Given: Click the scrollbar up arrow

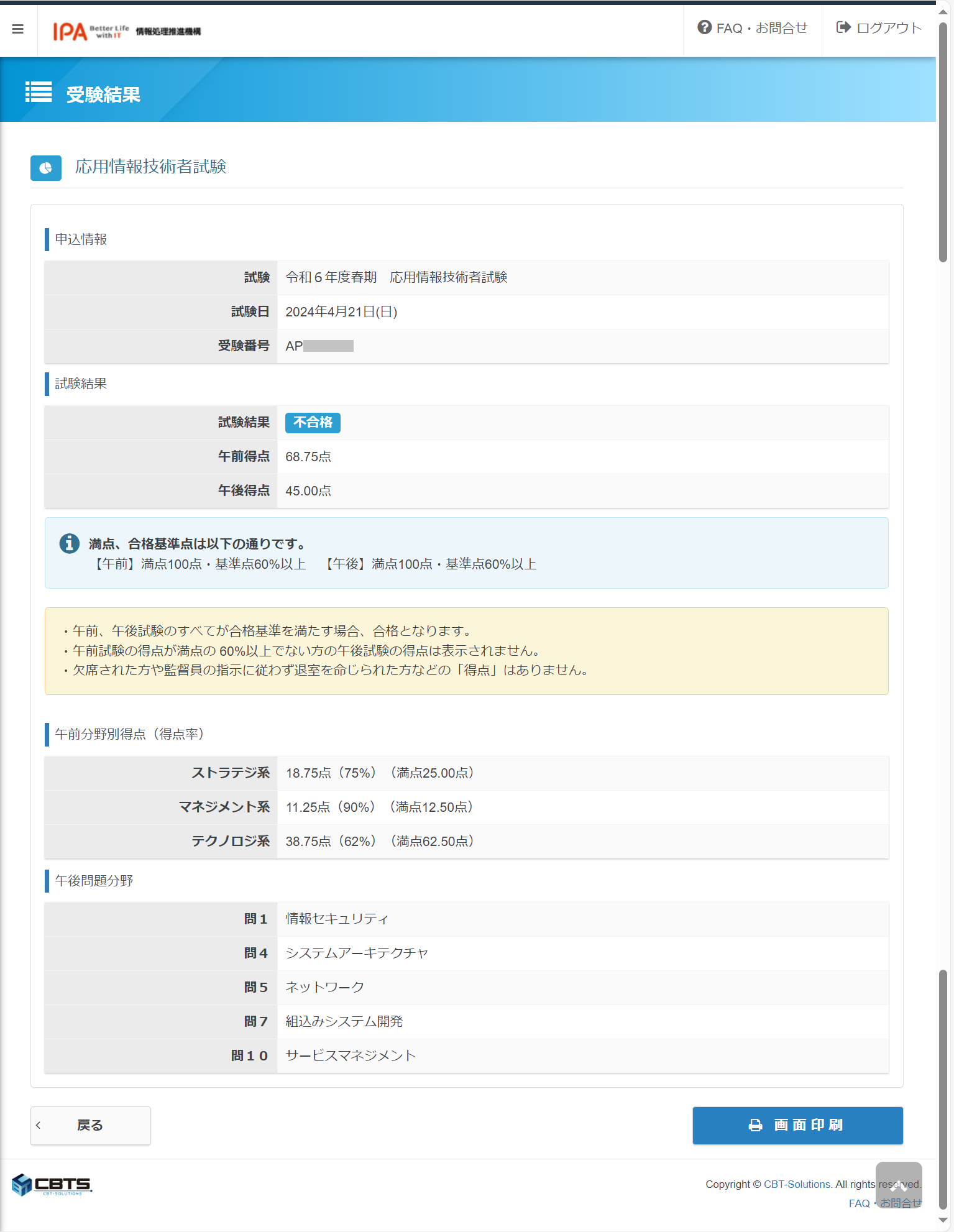Looking at the screenshot, I should click(x=943, y=12).
